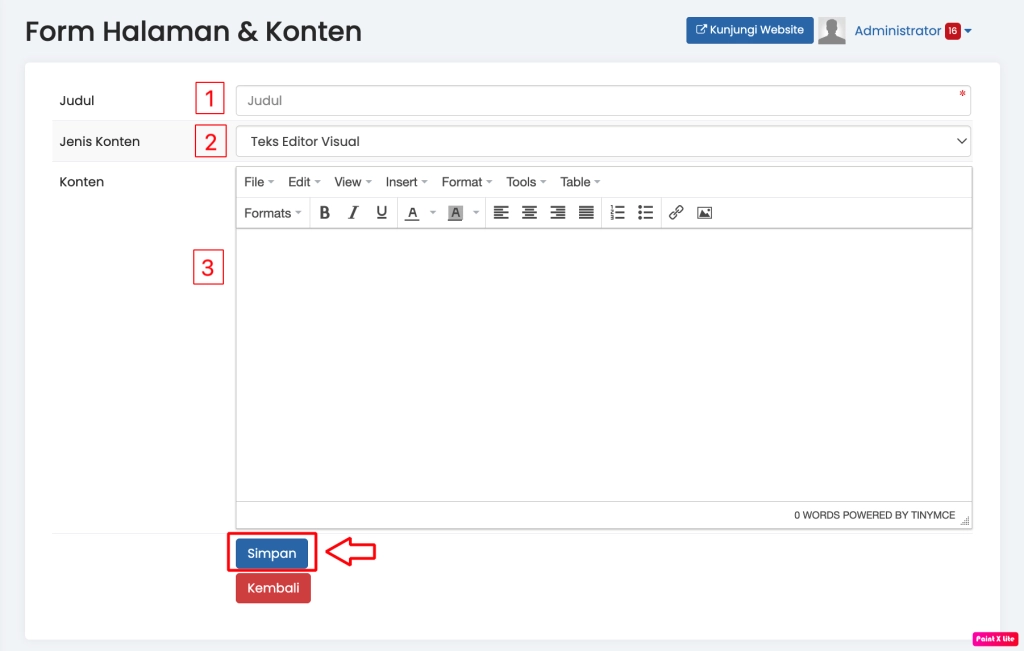Viewport: 1024px width, 651px height.
Task: Open the Insert menu
Action: pos(406,182)
